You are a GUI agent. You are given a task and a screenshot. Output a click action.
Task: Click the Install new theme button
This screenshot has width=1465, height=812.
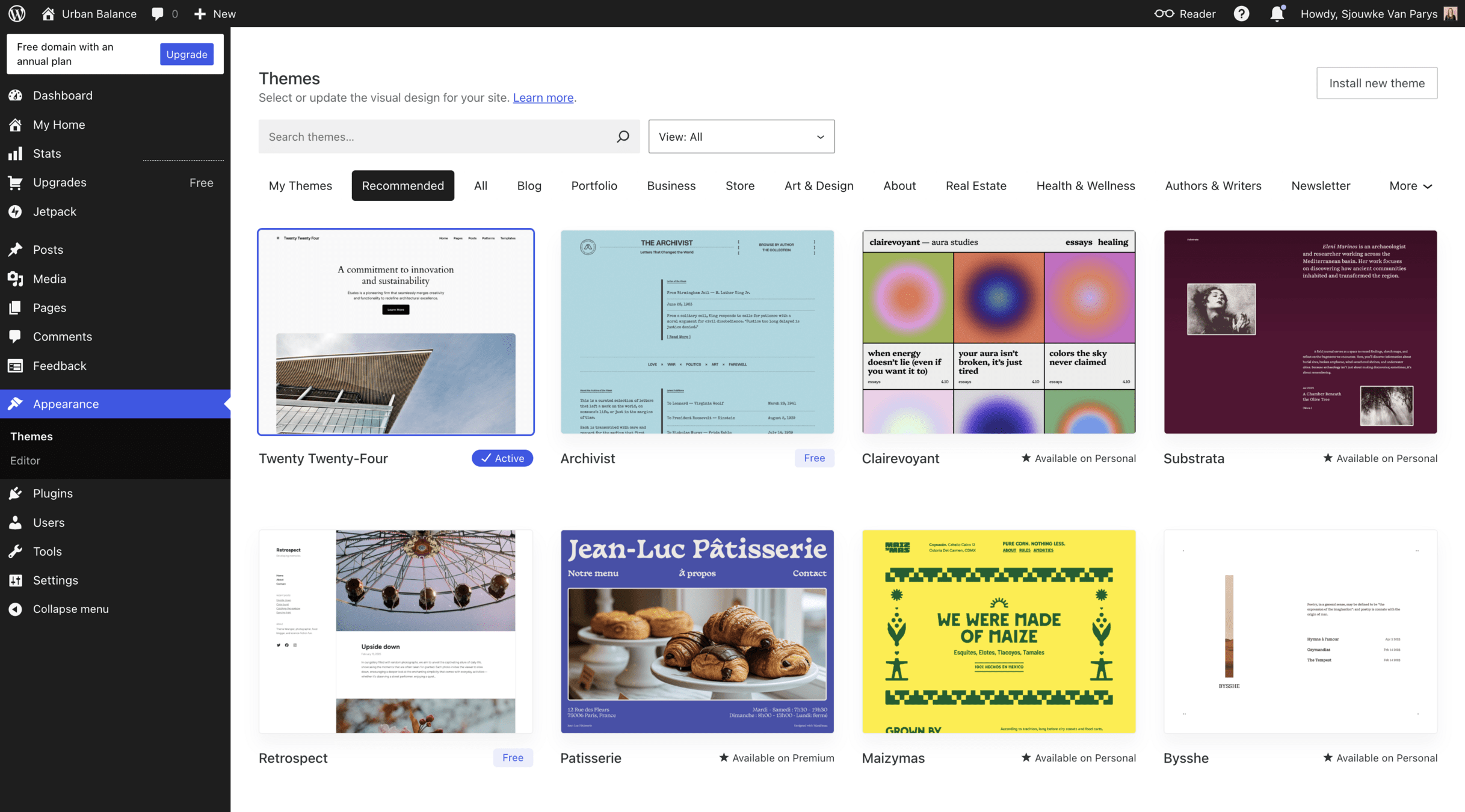[x=1377, y=83]
